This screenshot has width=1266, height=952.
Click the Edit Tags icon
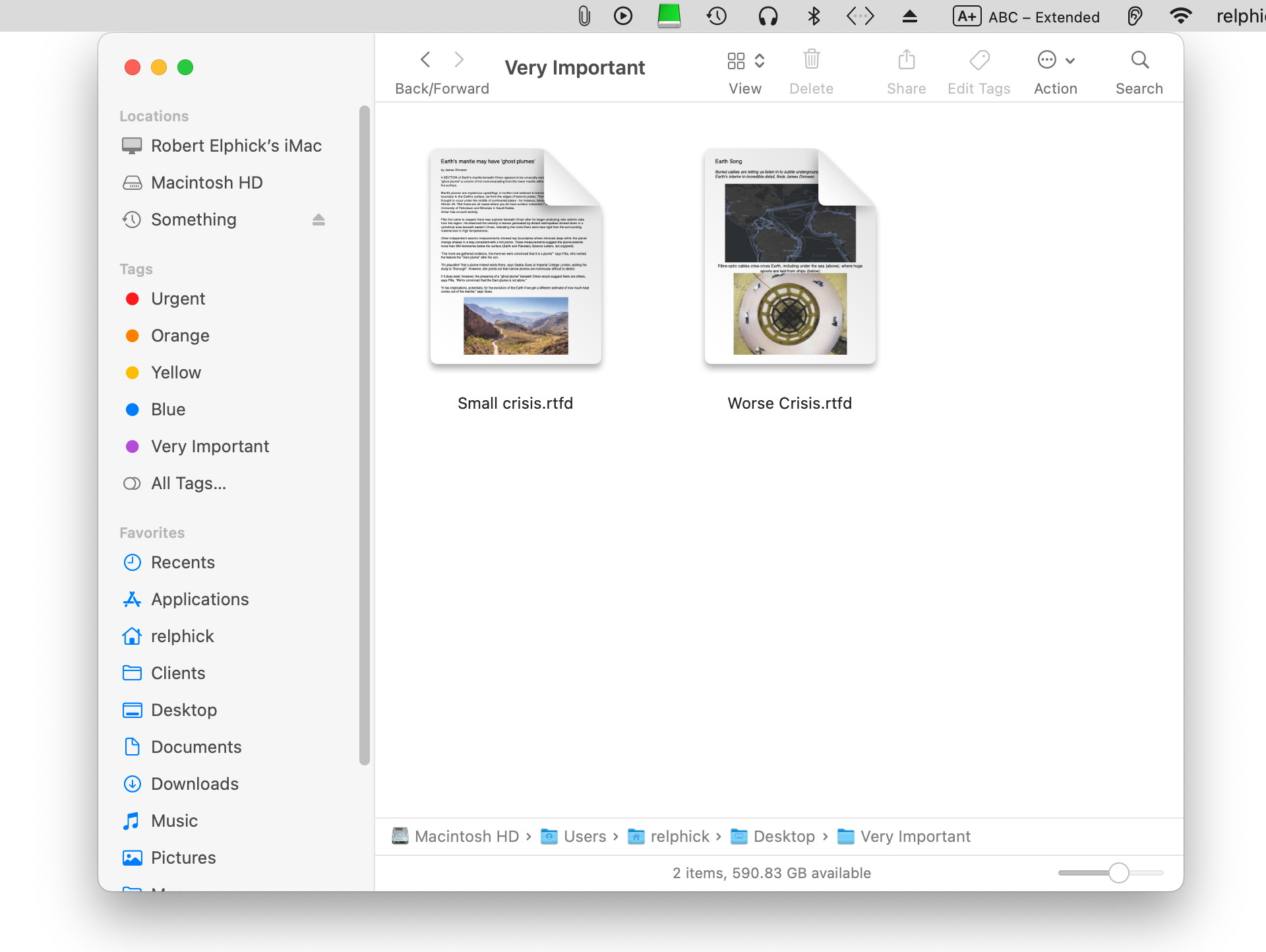979,60
